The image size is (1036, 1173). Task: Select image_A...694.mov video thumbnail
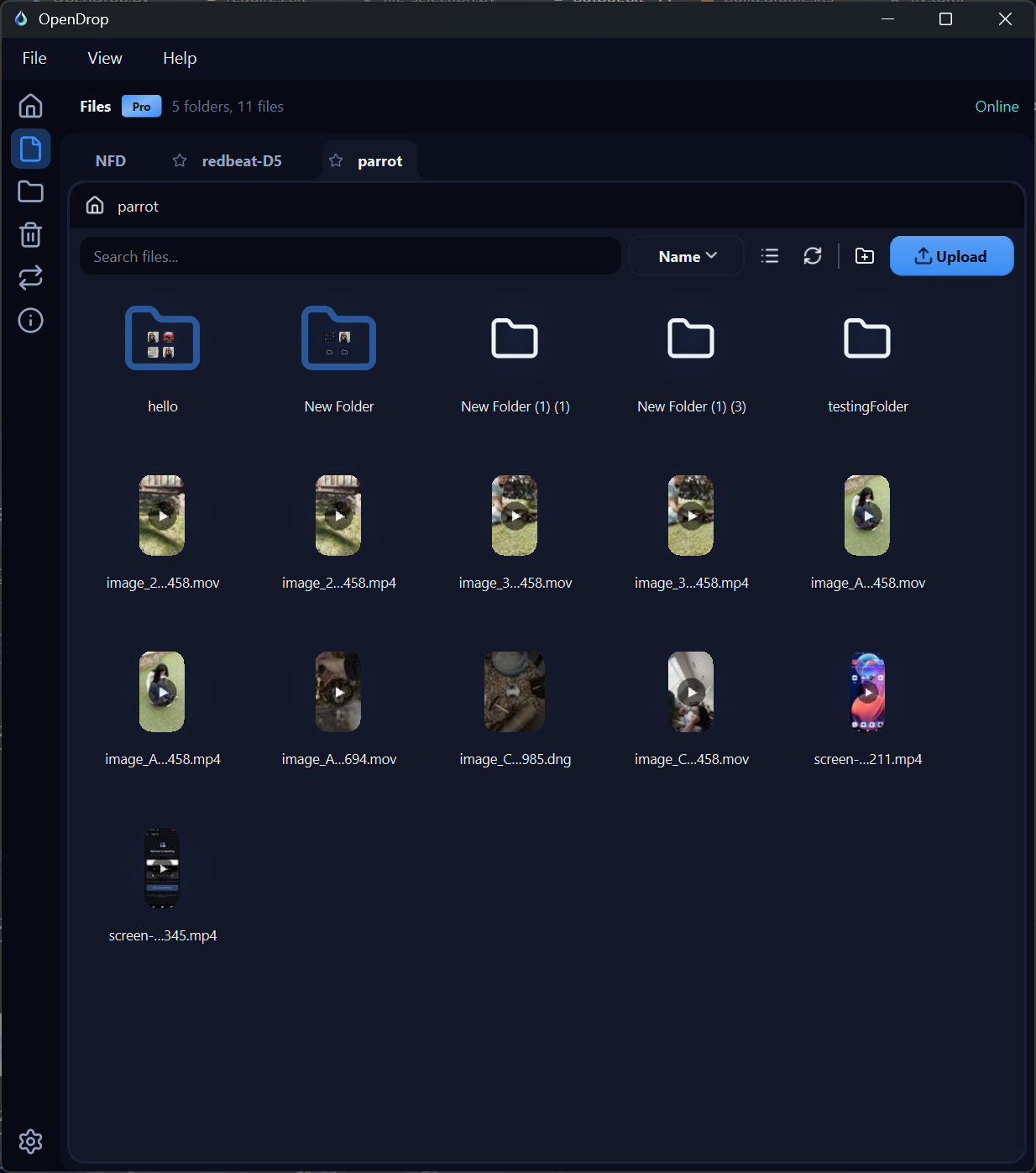338,692
